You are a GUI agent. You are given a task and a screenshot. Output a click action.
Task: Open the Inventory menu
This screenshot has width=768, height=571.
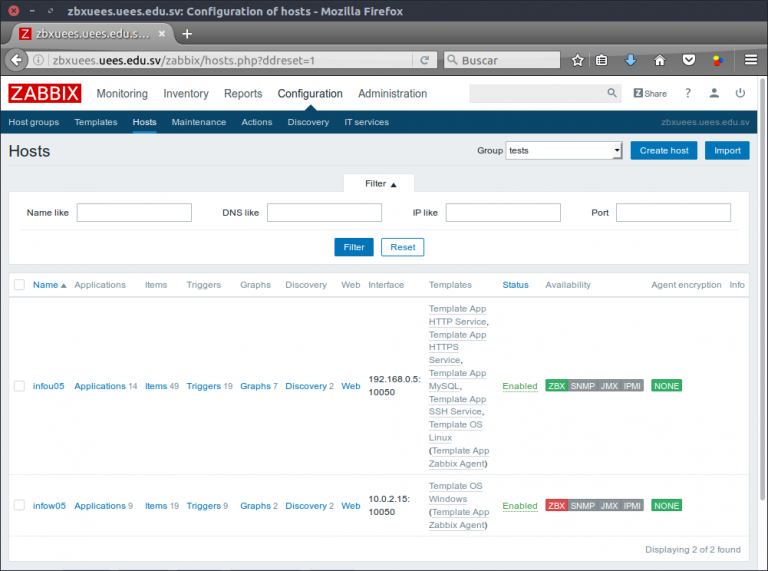pyautogui.click(x=186, y=93)
